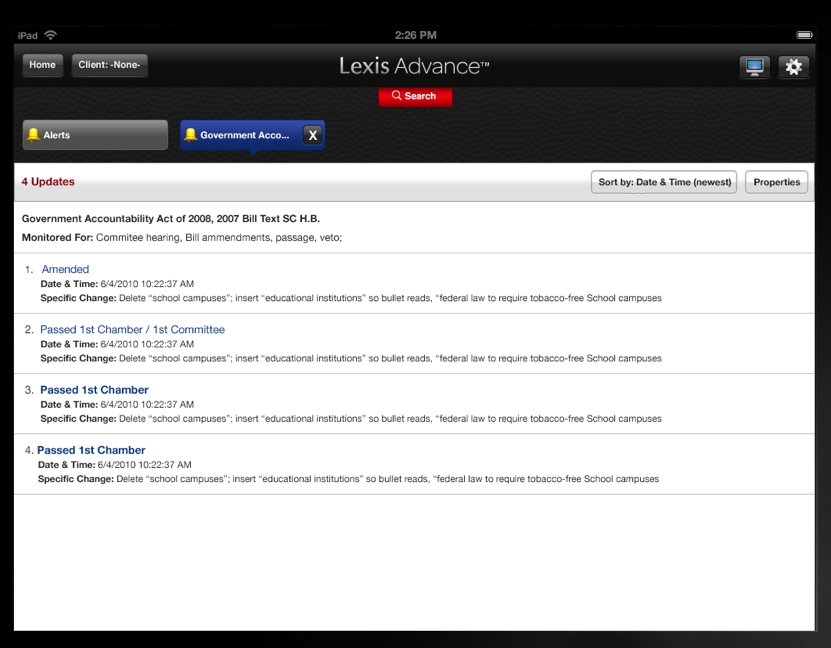Open the settings gear icon
Image resolution: width=831 pixels, height=648 pixels.
click(794, 66)
